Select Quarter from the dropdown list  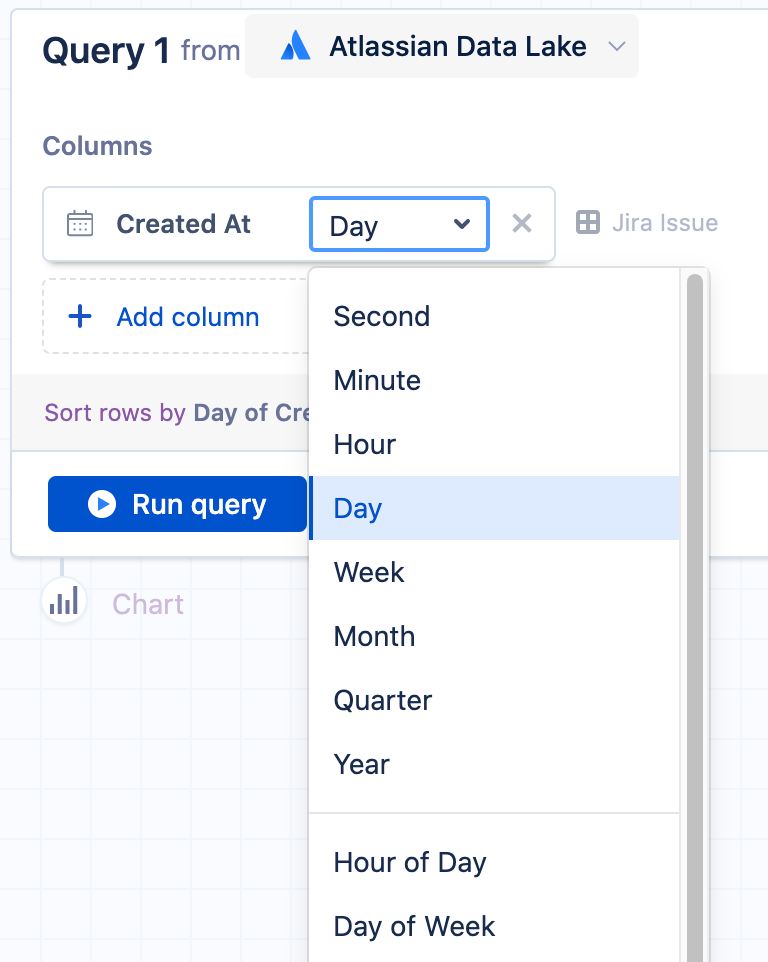point(494,700)
